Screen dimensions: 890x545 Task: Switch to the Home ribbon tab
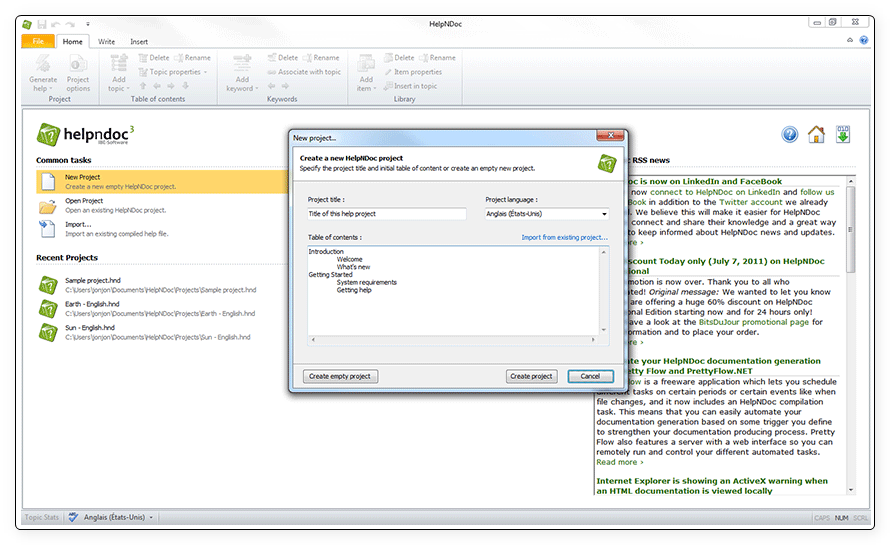(x=73, y=41)
